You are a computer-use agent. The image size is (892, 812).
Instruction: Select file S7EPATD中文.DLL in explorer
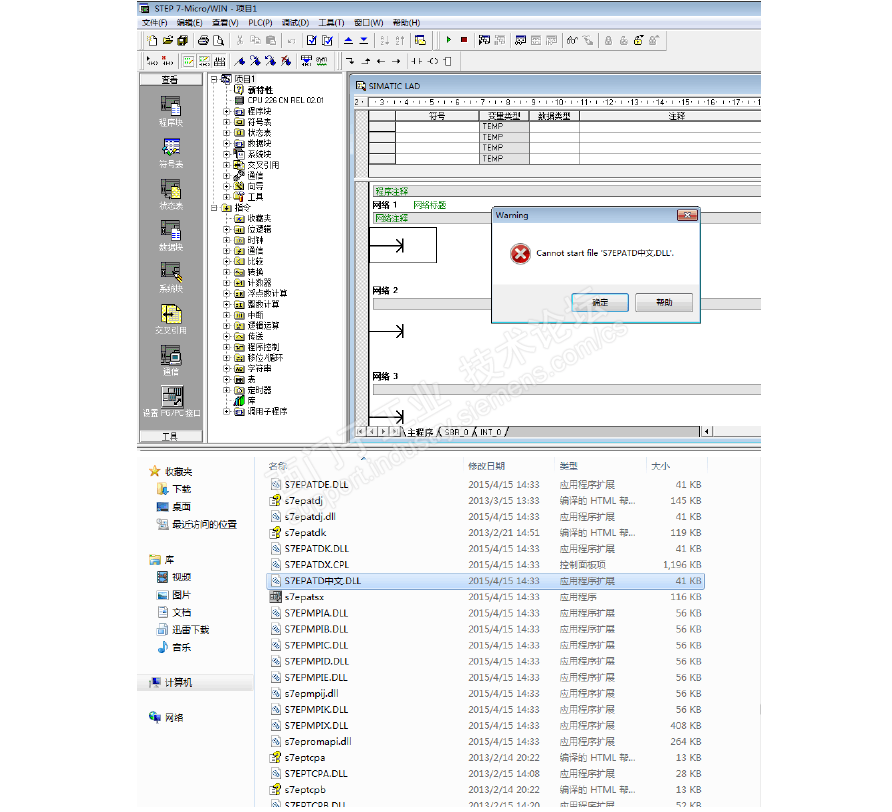(x=485, y=581)
